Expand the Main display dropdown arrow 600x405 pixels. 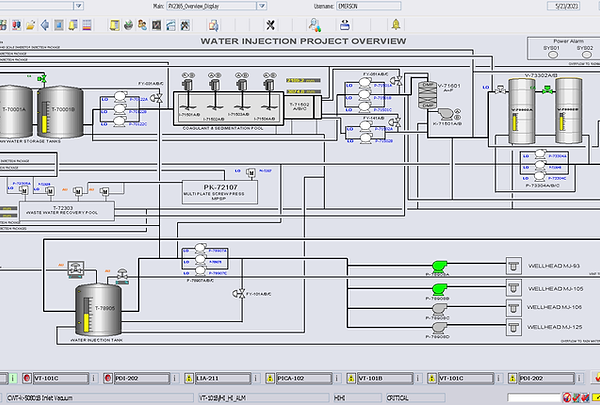(x=262, y=6)
